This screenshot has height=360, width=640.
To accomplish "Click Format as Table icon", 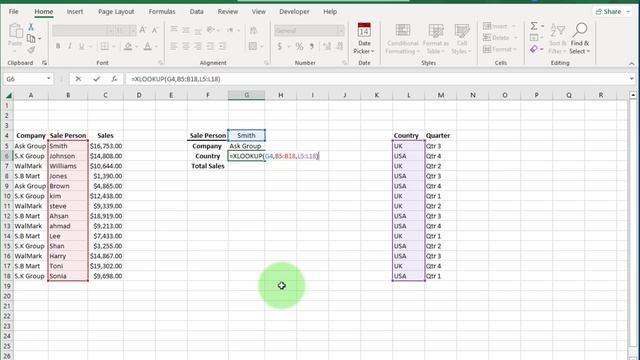I will pos(436,31).
